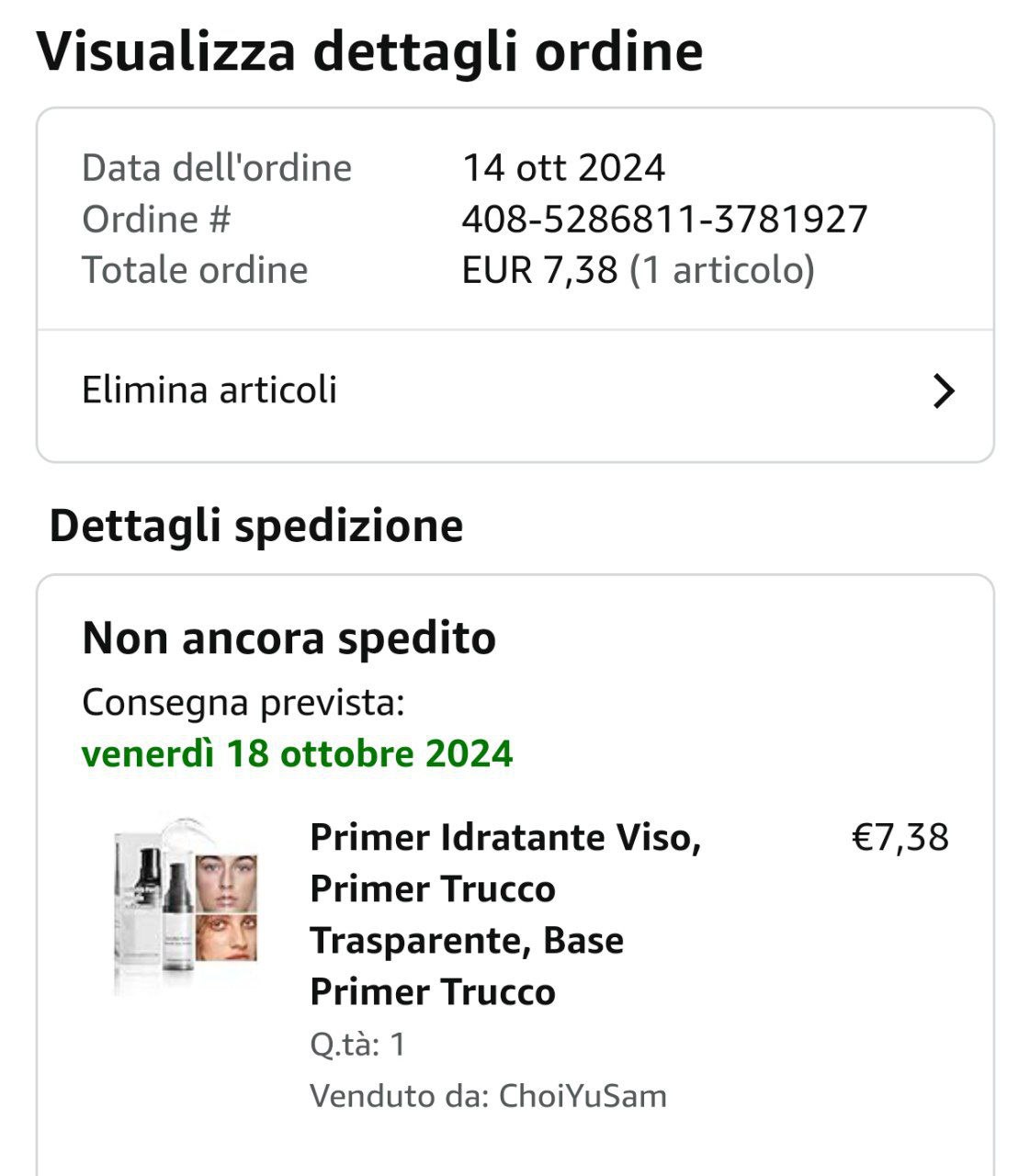Open the Elimina articoli row
This screenshot has height=1176, width=1030.
(x=209, y=390)
